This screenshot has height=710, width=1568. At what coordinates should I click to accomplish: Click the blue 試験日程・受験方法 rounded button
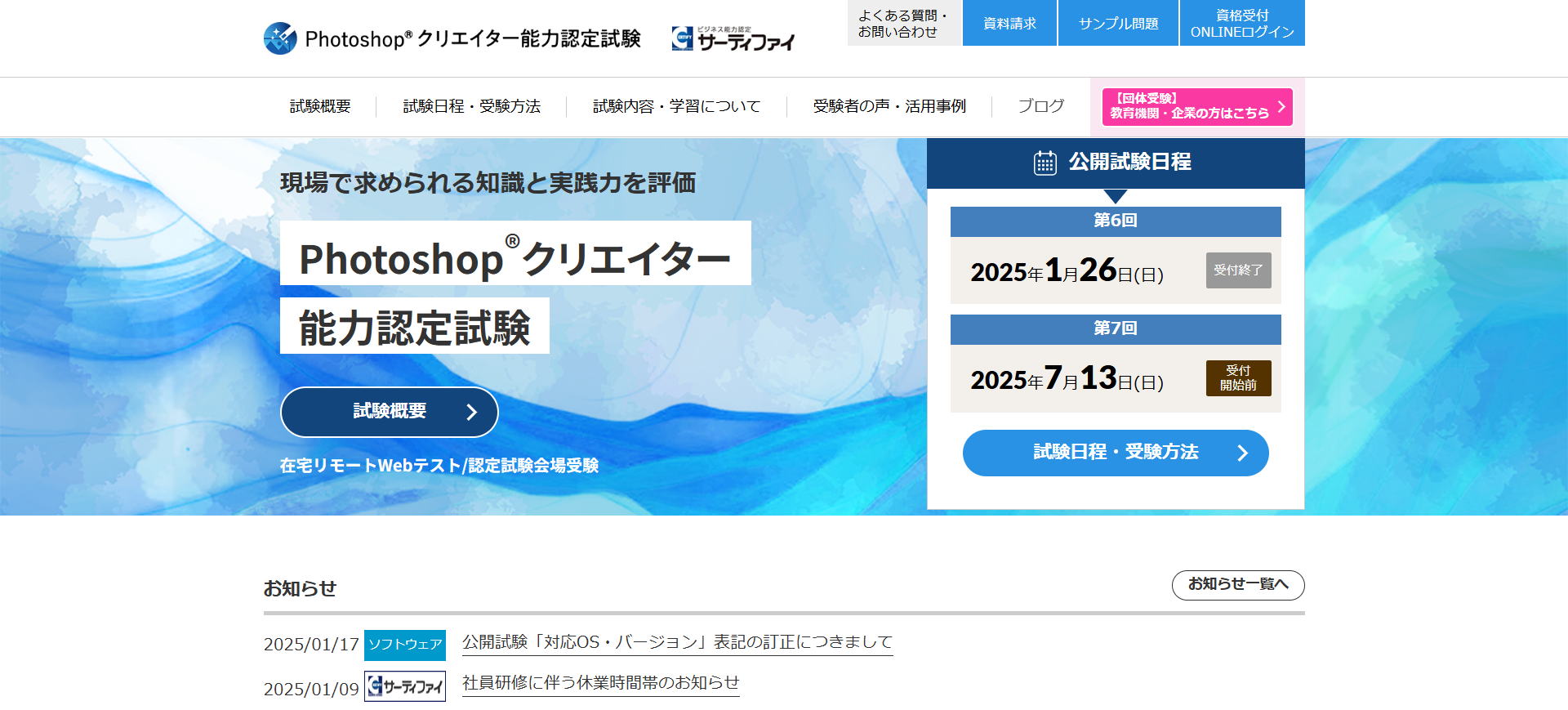(x=1116, y=453)
